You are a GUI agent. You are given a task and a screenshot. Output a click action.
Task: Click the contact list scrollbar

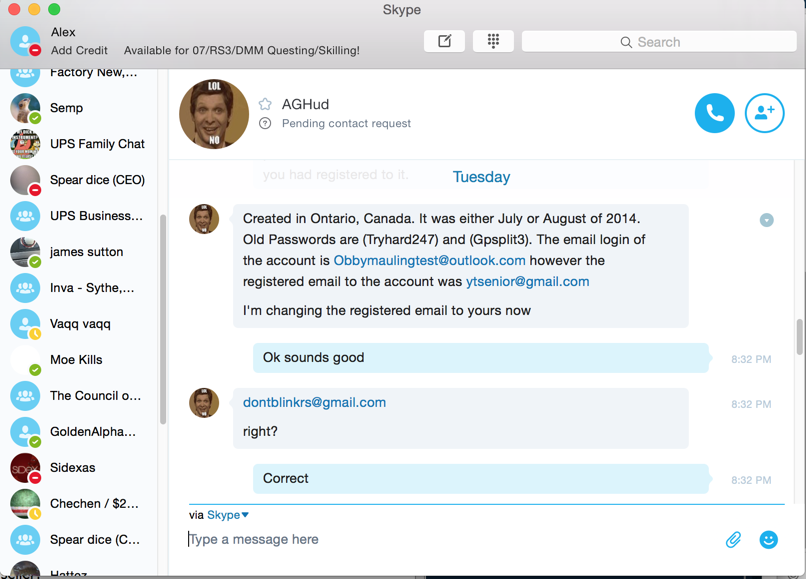pyautogui.click(x=163, y=319)
